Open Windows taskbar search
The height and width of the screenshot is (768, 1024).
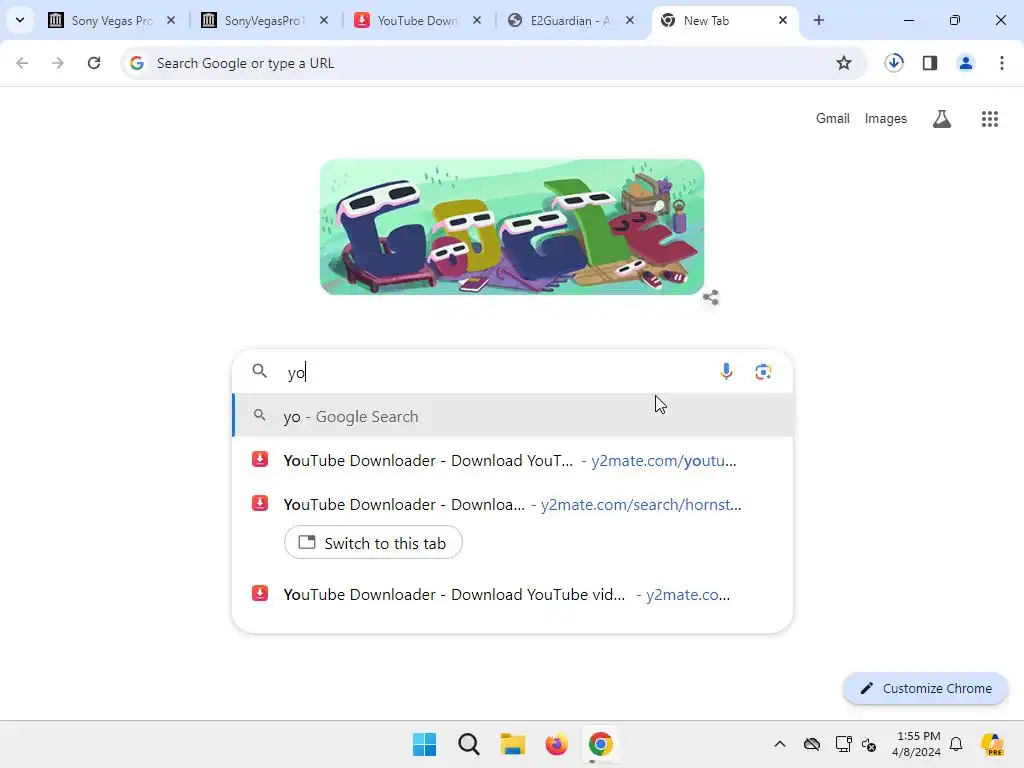pos(468,744)
